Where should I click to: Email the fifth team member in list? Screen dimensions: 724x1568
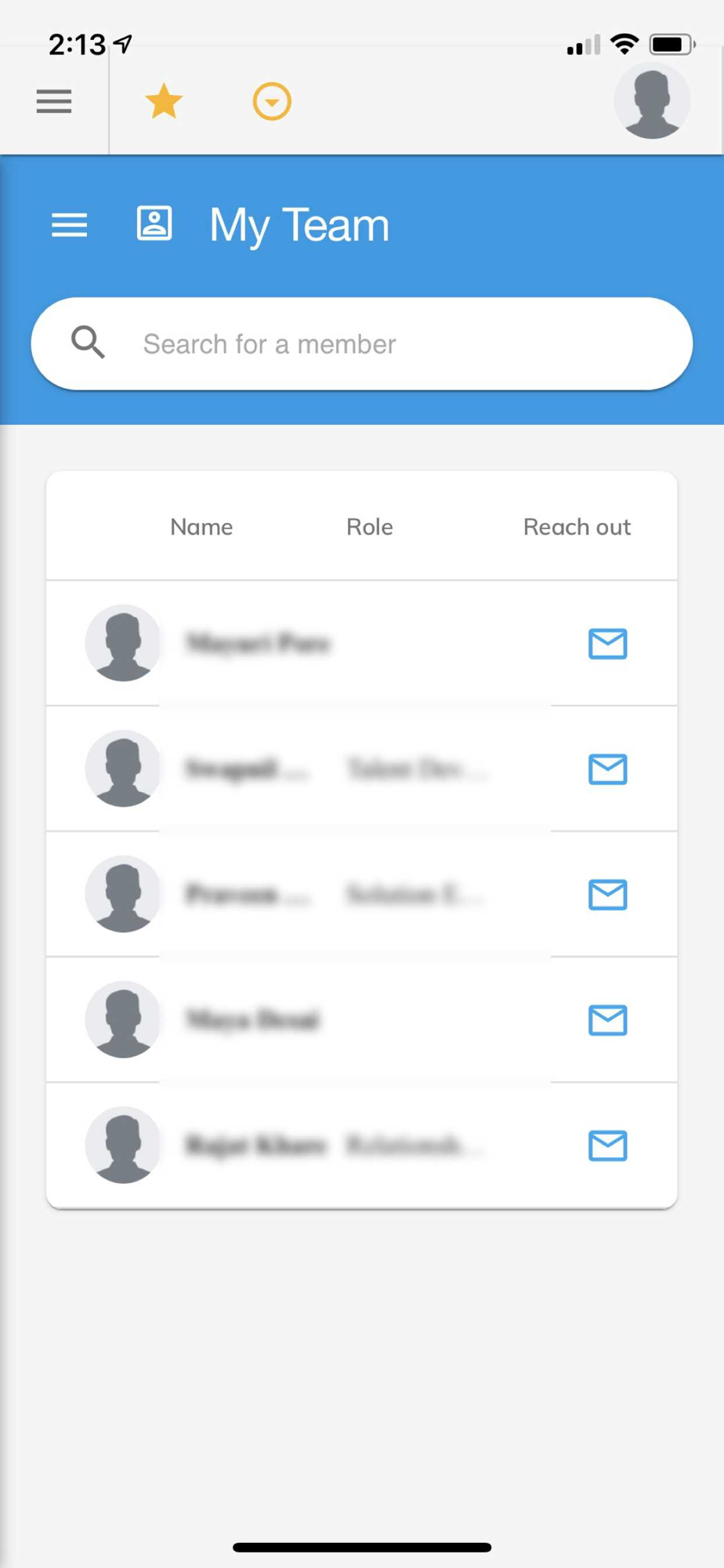[x=608, y=1145]
